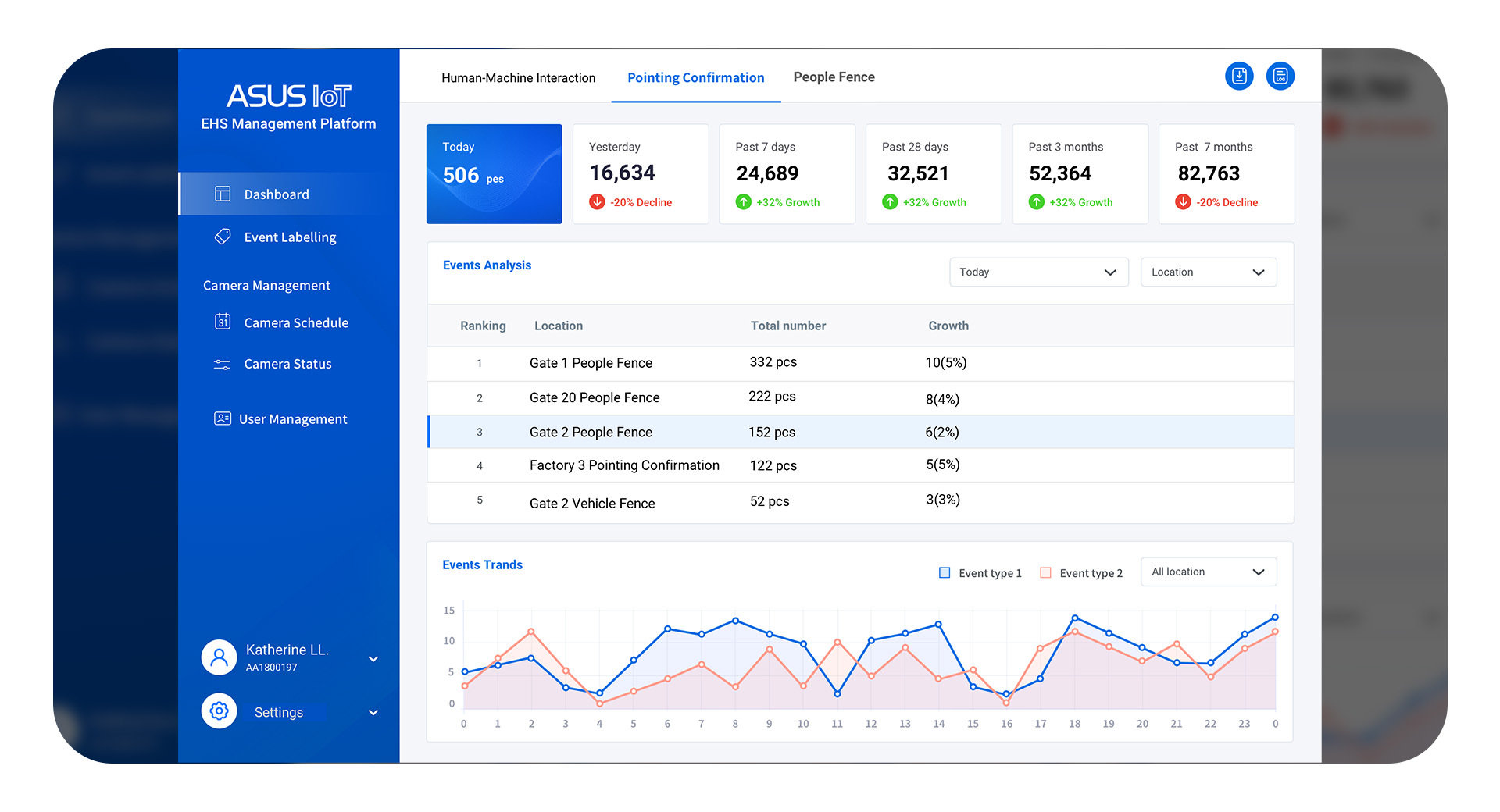Open the Today time range dropdown
1500x812 pixels.
[x=1038, y=272]
